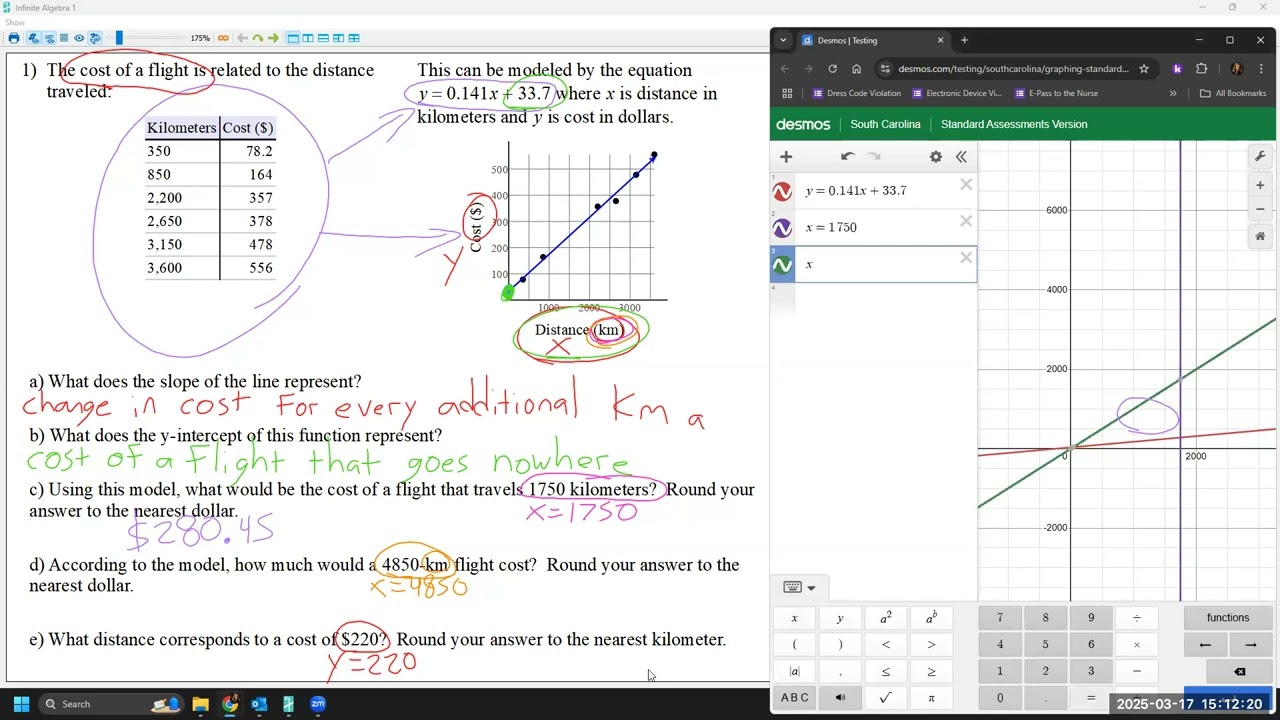Viewport: 1280px width, 720px height.
Task: Go to Chrome home page
Action: [856, 69]
